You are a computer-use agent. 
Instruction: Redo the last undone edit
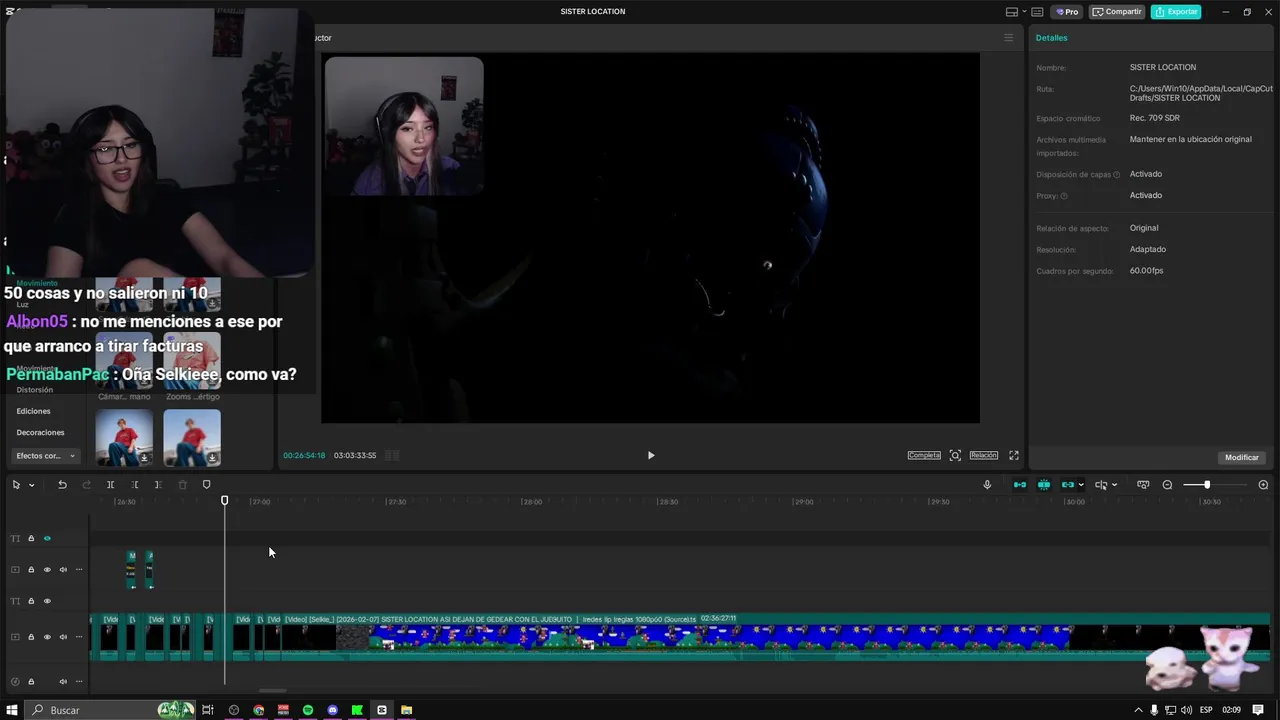(86, 485)
